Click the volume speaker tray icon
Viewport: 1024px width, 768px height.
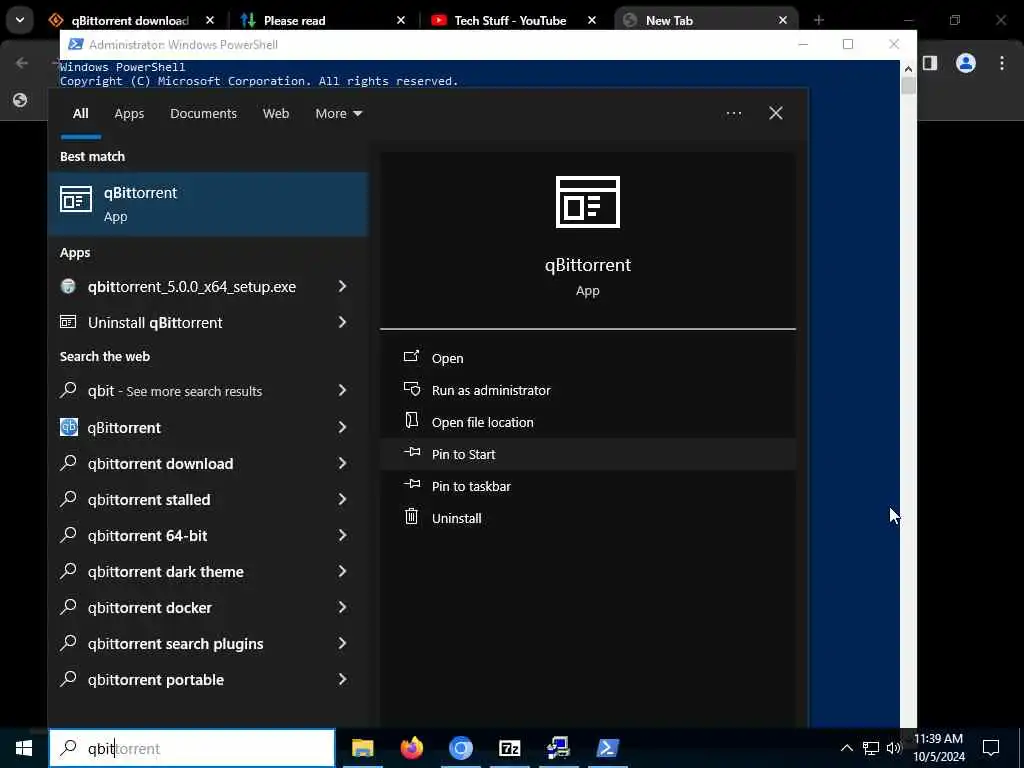coord(893,748)
